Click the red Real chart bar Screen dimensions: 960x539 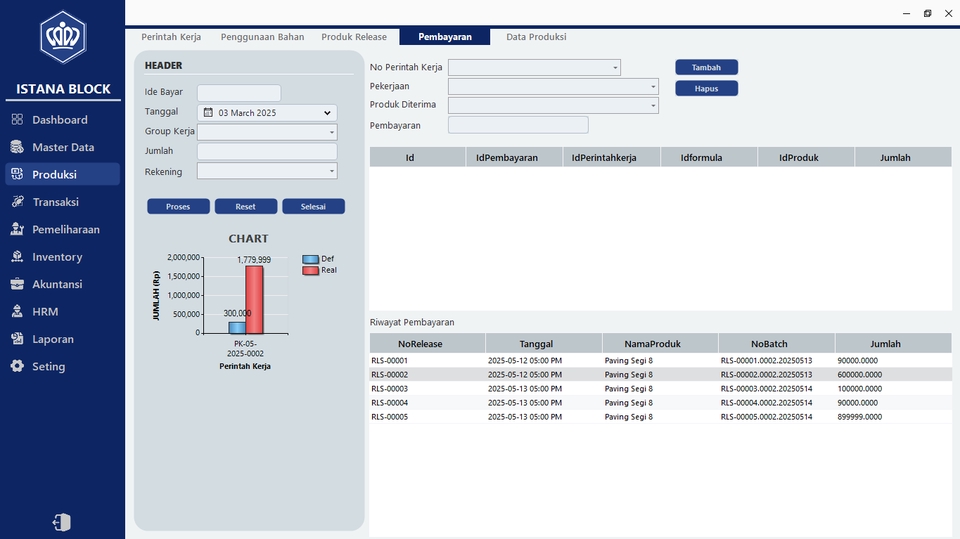pyautogui.click(x=254, y=300)
